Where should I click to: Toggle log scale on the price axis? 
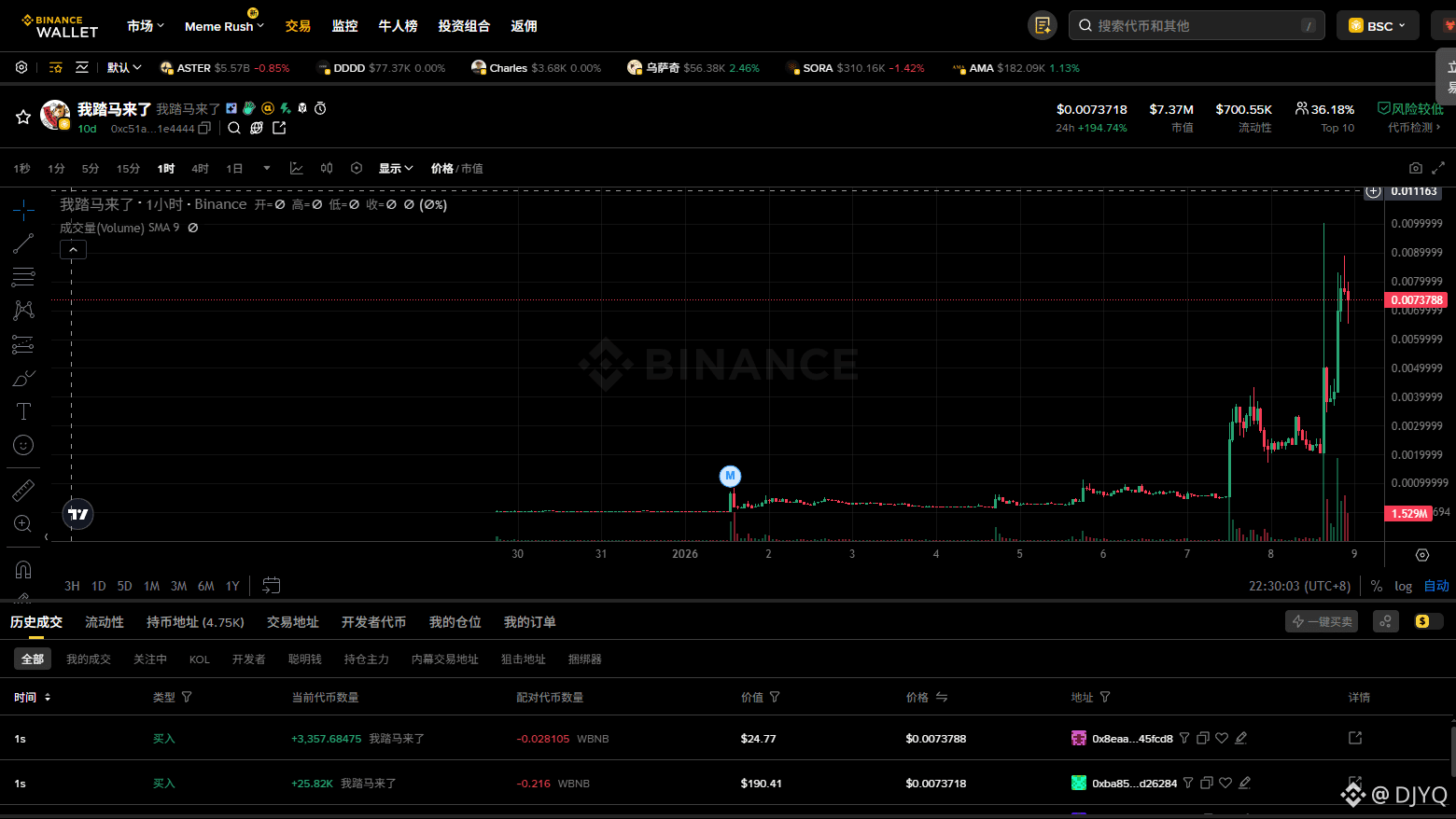(1403, 586)
